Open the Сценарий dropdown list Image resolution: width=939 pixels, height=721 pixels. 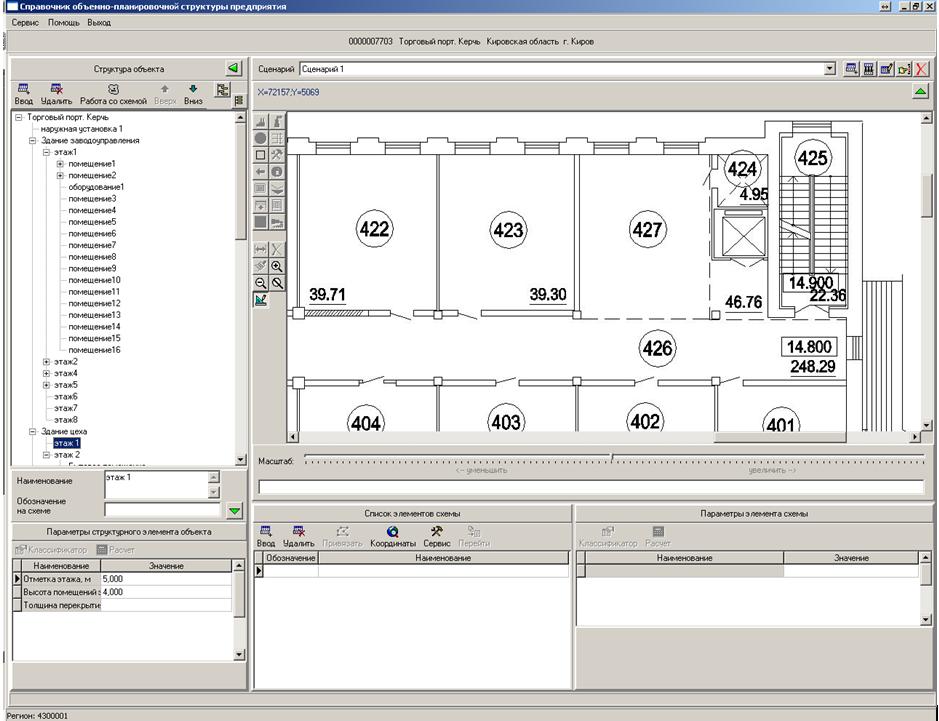click(829, 69)
